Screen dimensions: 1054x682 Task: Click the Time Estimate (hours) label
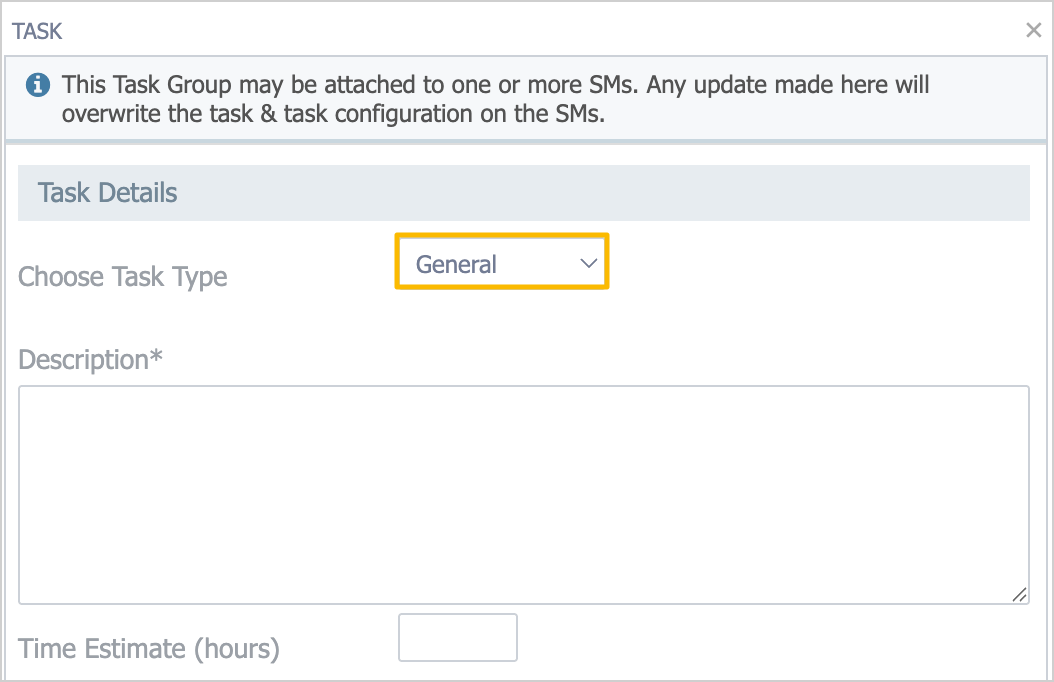tap(149, 649)
